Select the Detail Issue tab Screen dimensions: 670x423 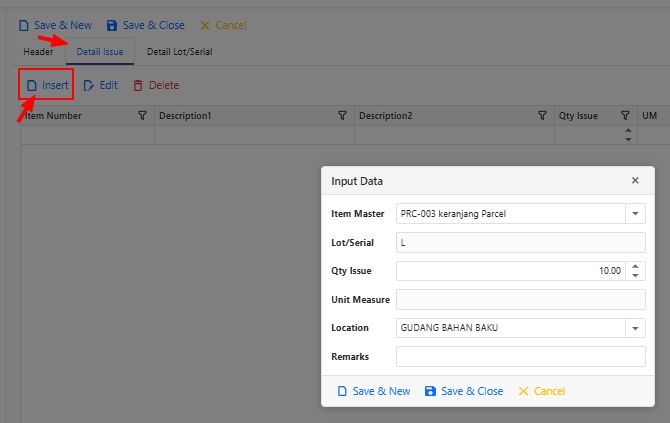100,52
